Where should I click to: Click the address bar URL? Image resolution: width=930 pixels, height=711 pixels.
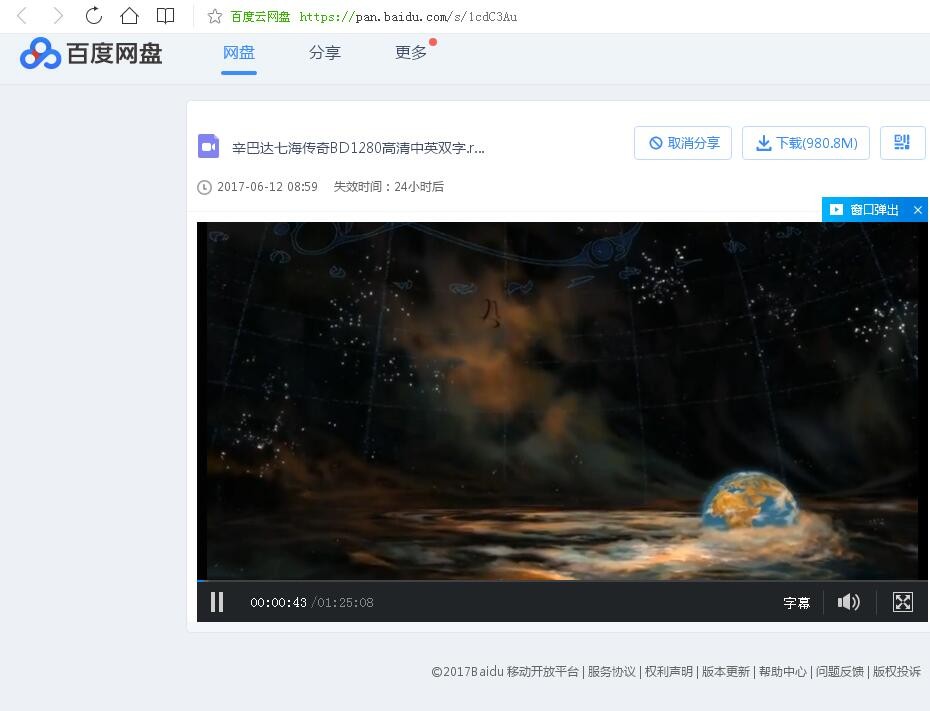[408, 17]
